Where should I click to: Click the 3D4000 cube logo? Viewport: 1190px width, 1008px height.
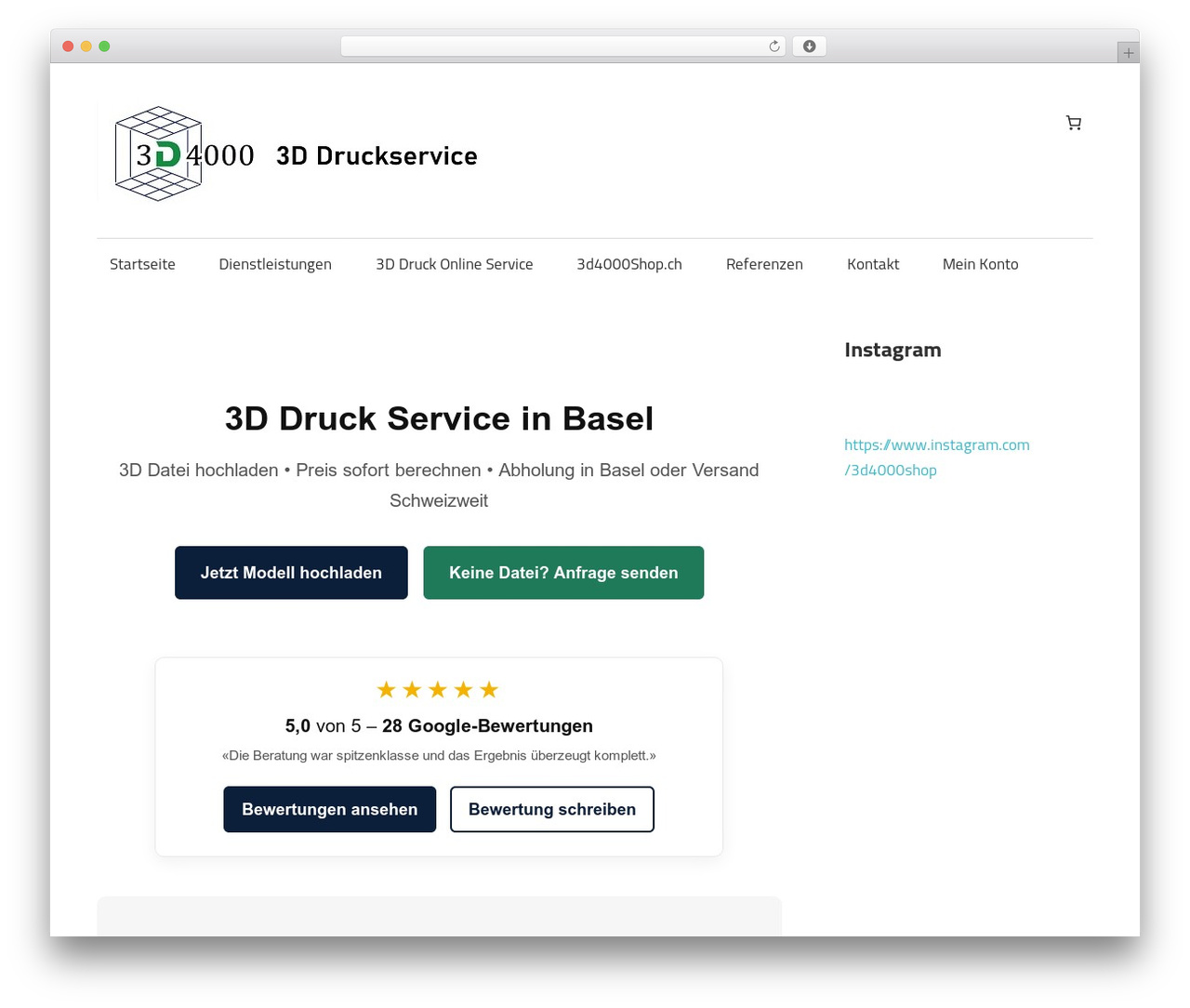coord(184,153)
